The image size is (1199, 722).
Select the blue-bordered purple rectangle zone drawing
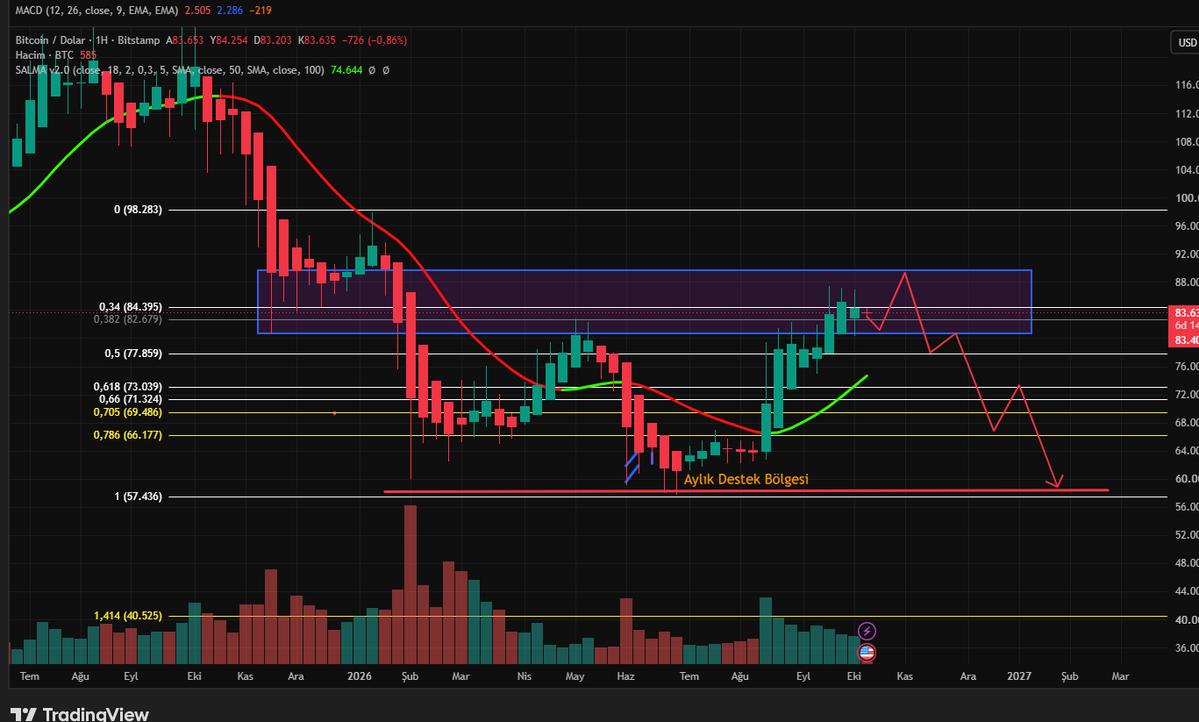645,301
